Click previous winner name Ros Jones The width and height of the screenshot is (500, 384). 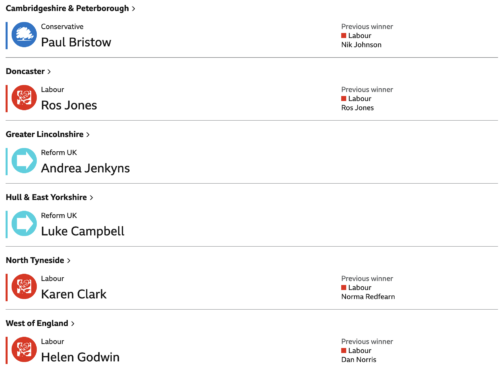[x=357, y=108]
